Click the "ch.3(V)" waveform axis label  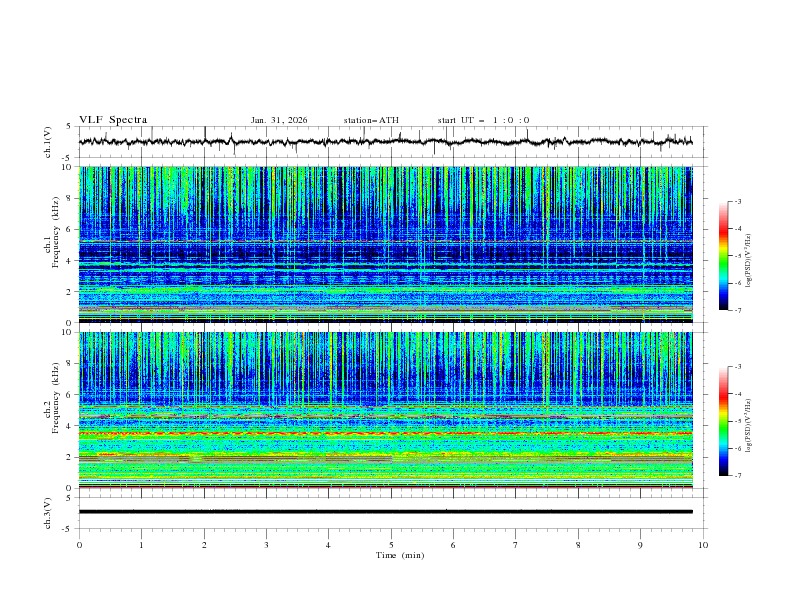(47, 513)
